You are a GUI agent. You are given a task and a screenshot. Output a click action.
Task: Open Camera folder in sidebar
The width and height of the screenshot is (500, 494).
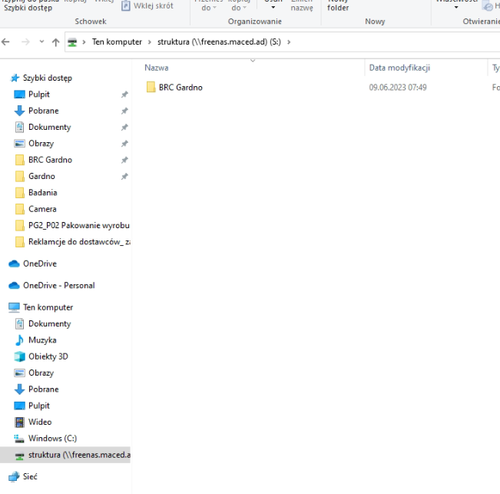[42, 209]
